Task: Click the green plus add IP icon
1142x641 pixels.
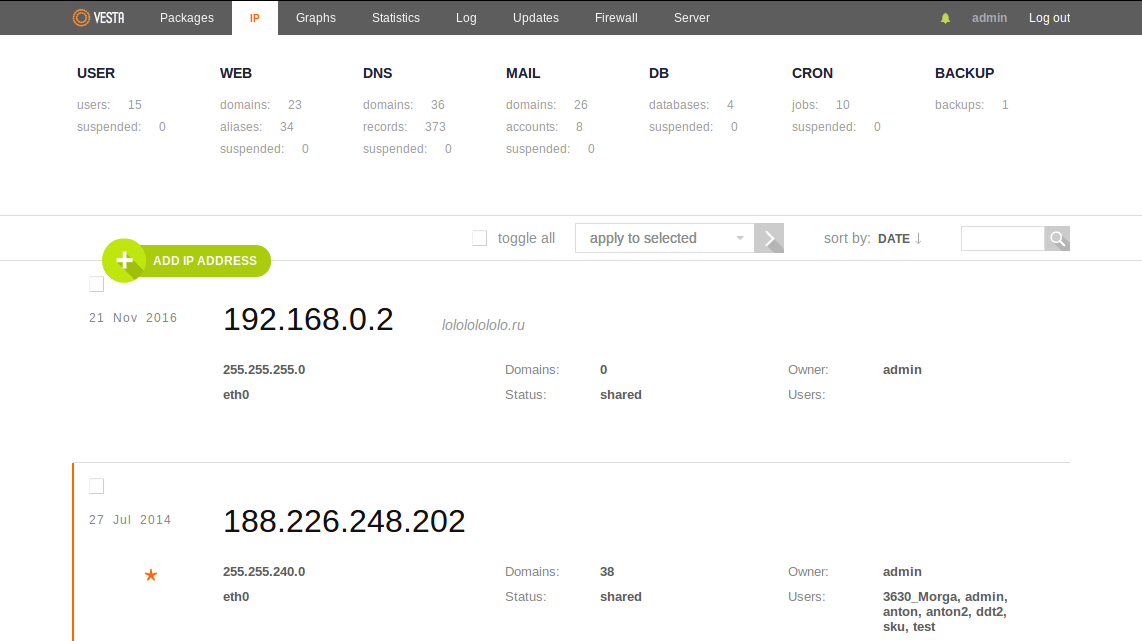Action: click(124, 261)
